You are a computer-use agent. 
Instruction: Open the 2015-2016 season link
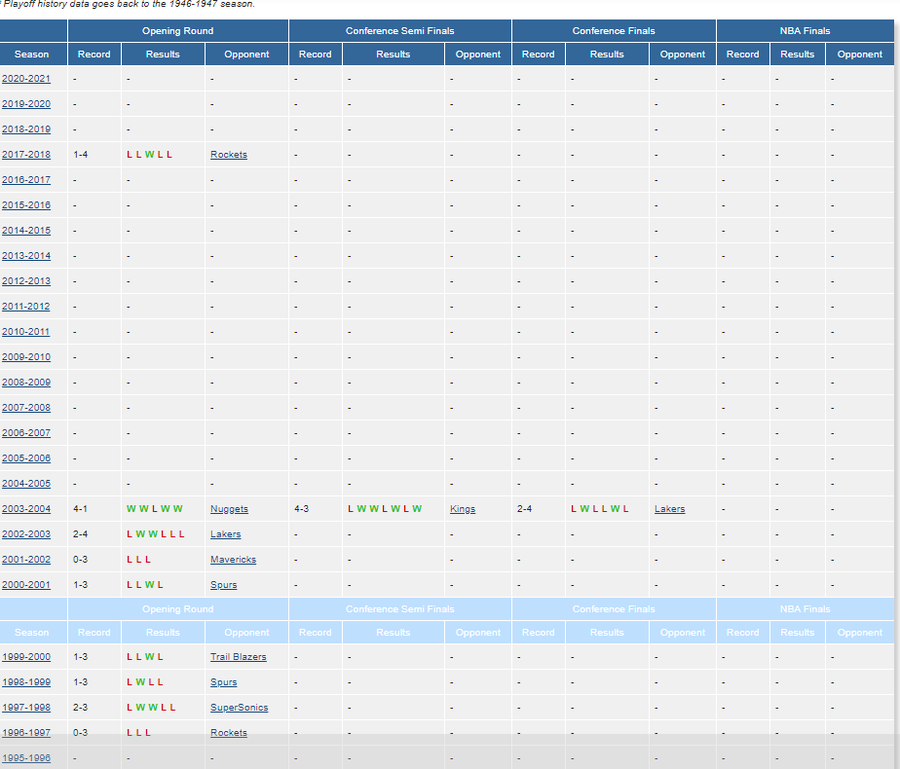(26, 205)
